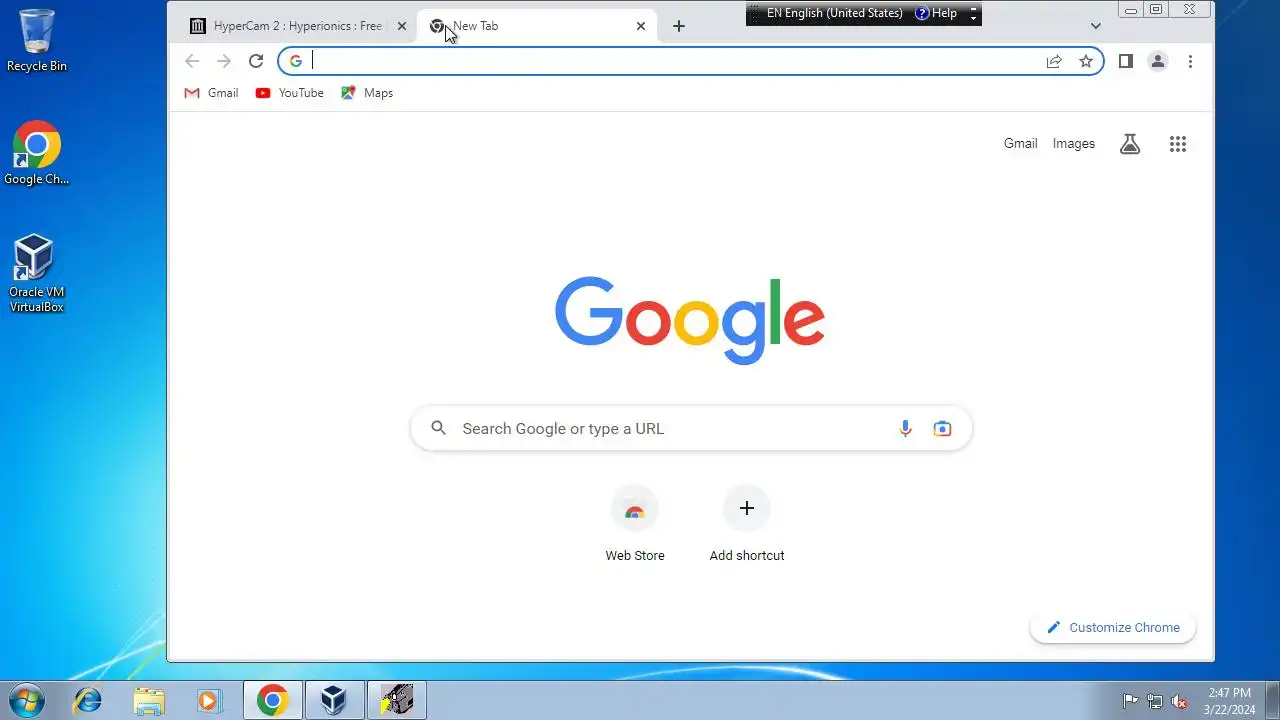
Task: Open a new tab with plus button
Action: (679, 26)
